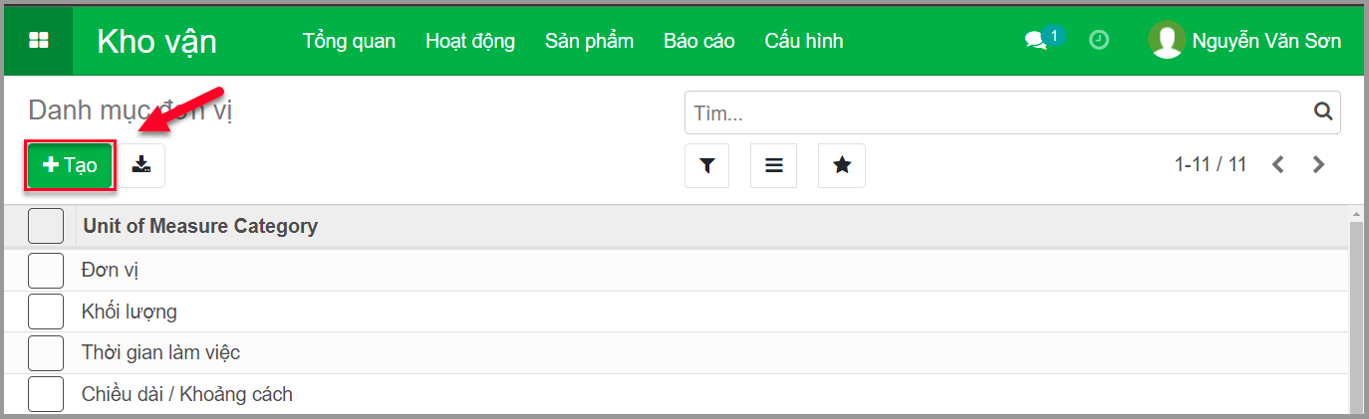Go to next page arrow

1319,165
